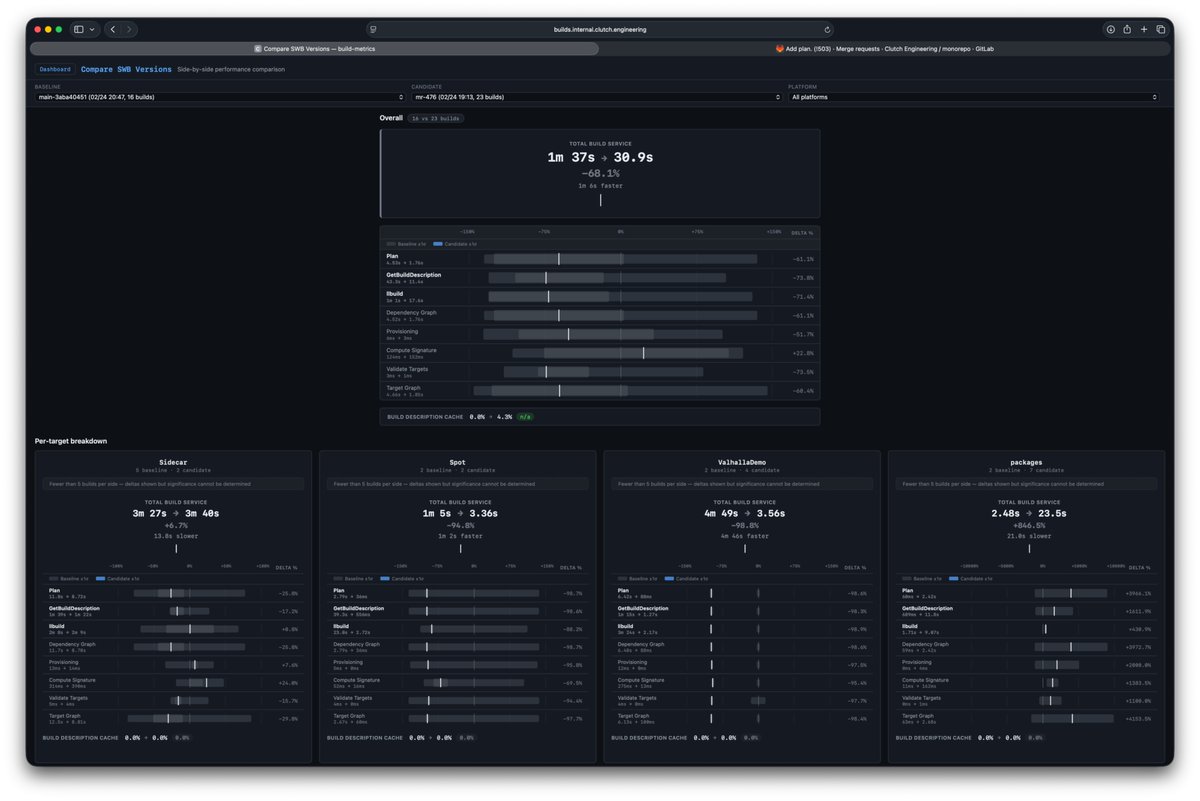Screen dimensions: 1200x801
Task: Open the Dashboard link
Action: pyautogui.click(x=55, y=70)
